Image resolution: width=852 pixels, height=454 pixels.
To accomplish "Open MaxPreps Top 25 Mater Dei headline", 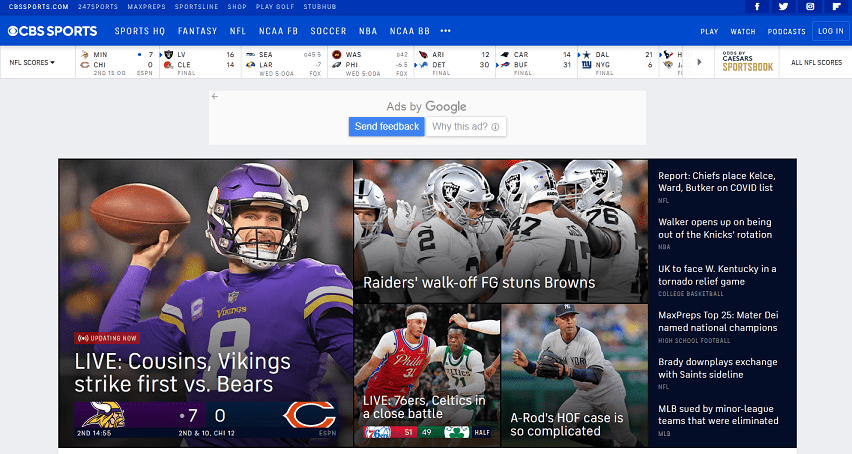I will coord(718,321).
